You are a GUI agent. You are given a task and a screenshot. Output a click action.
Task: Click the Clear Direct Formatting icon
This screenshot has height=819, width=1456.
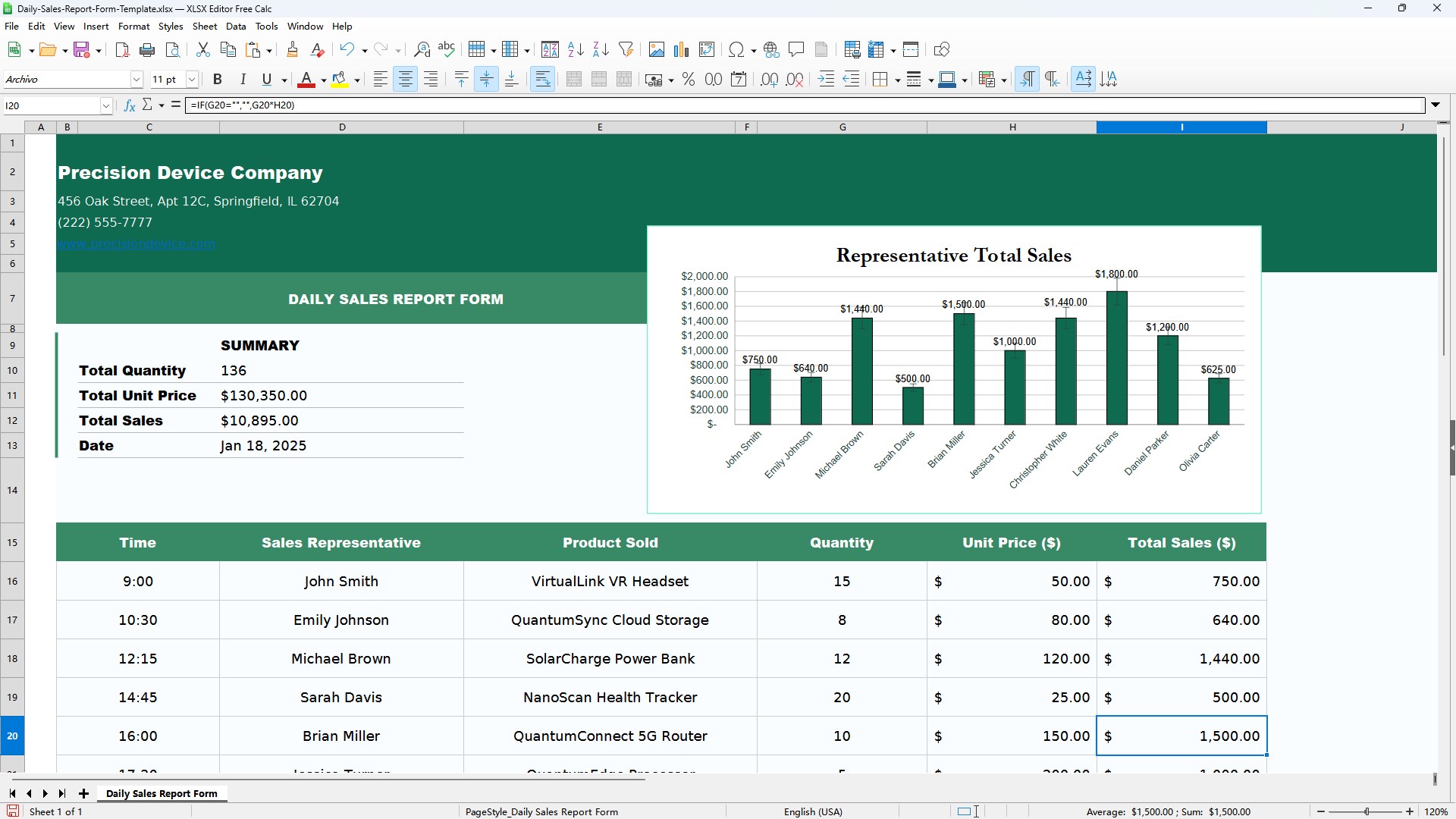pyautogui.click(x=318, y=50)
